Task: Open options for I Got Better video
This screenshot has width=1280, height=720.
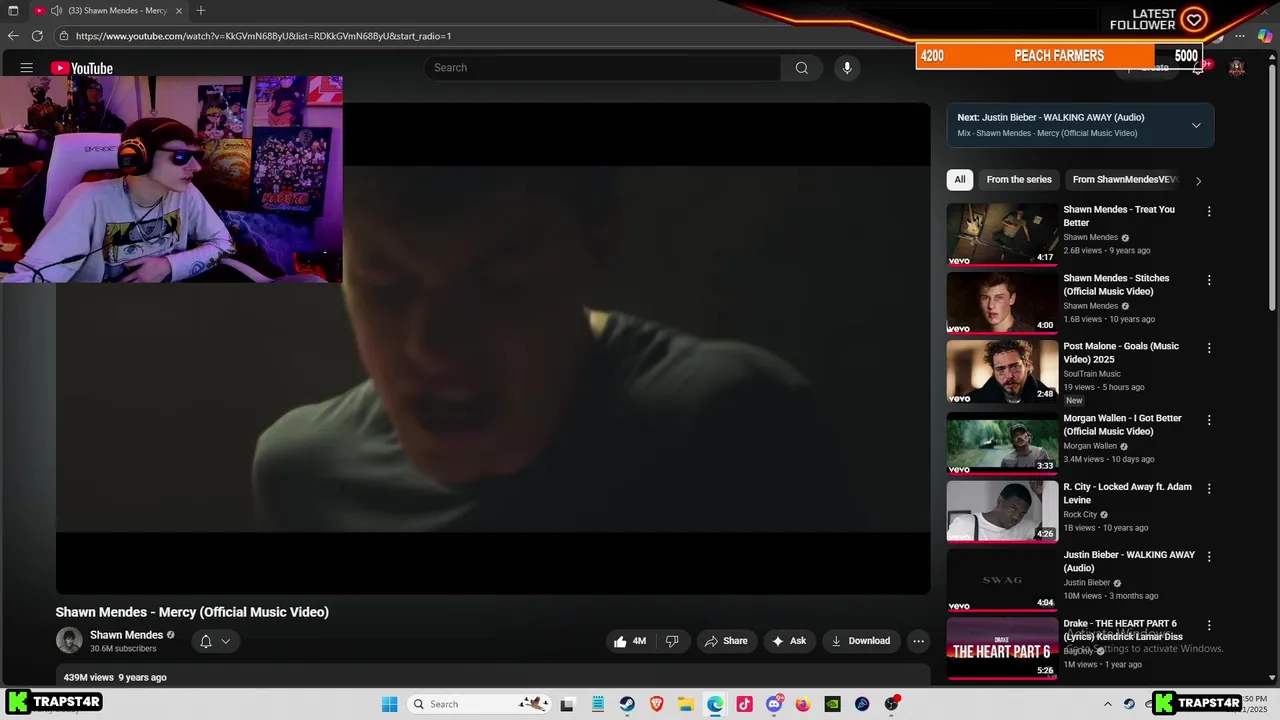Action: 1209,420
